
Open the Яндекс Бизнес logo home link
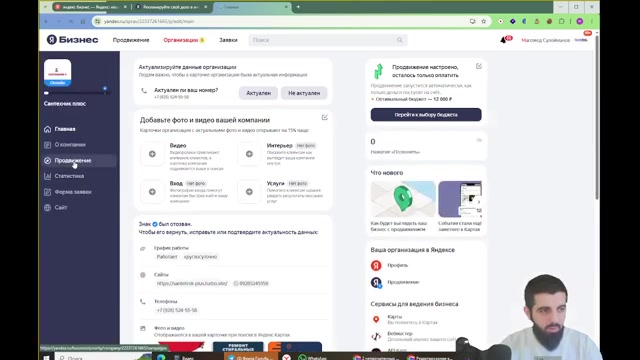(72, 40)
